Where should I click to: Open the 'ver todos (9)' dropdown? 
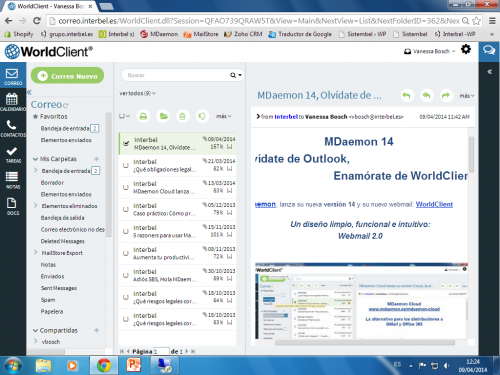(x=138, y=93)
